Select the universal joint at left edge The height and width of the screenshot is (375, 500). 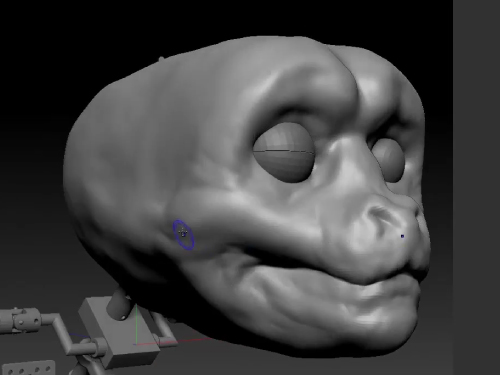pos(19,321)
